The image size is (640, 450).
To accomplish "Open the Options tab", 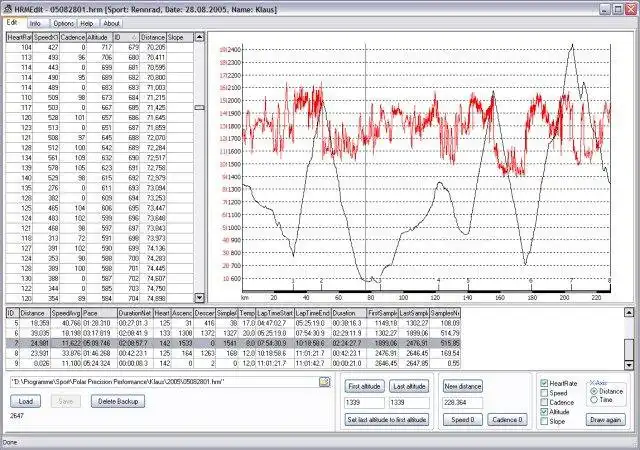I will [x=63, y=24].
